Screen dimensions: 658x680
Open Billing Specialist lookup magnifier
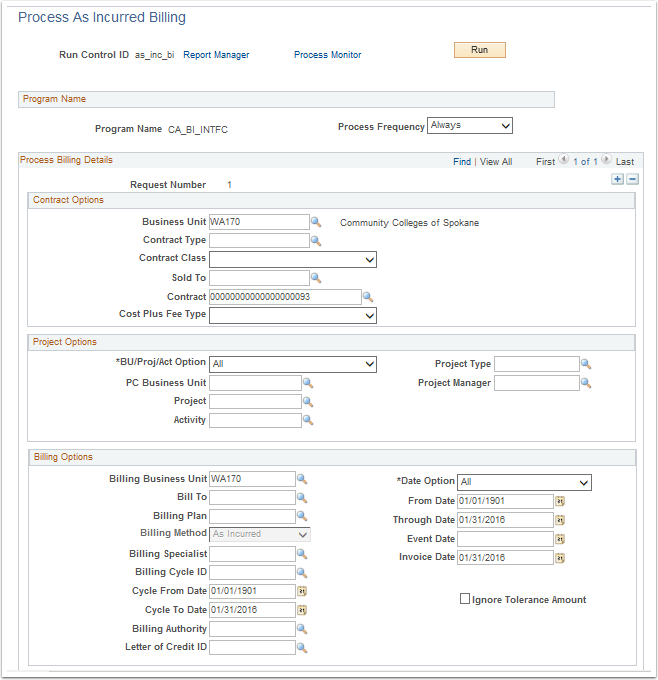pos(302,554)
